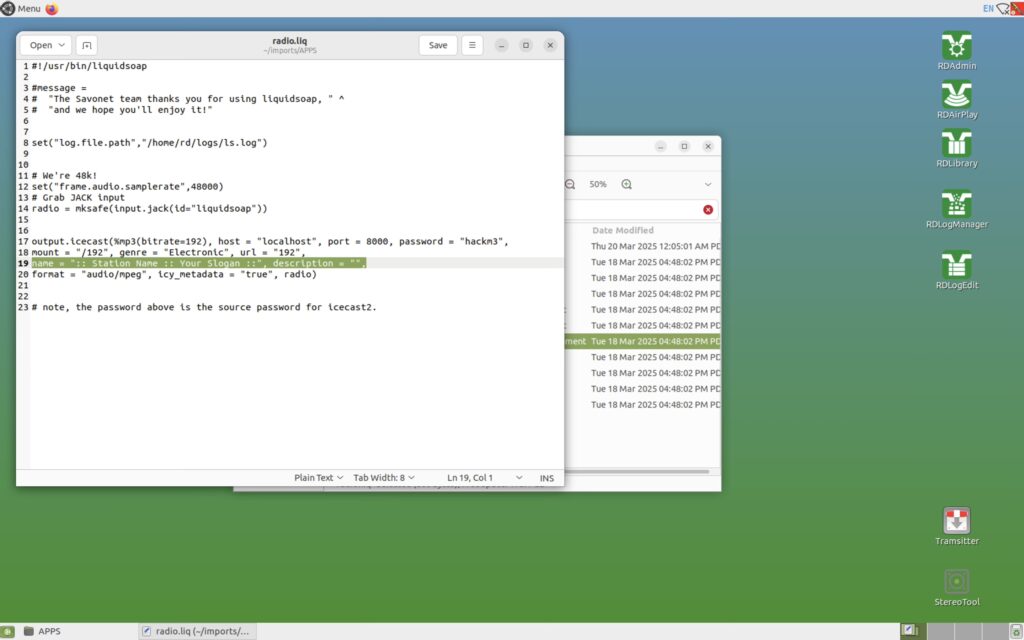
Task: Click the 50% zoom level in file manager
Action: point(598,184)
